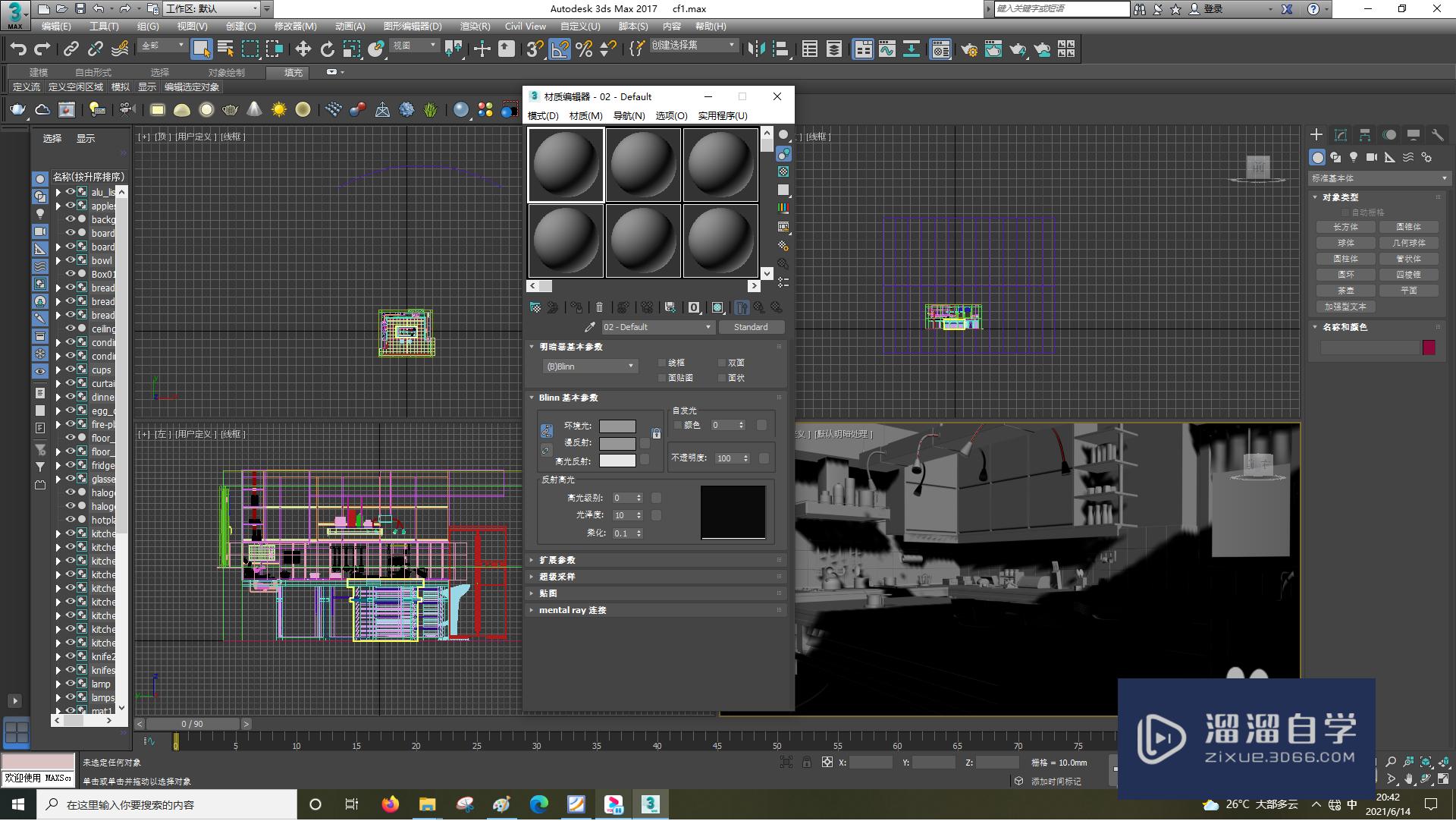Viewport: 1456px width, 821px height.
Task: Enable the 面贴图 face map checkbox
Action: tap(662, 378)
